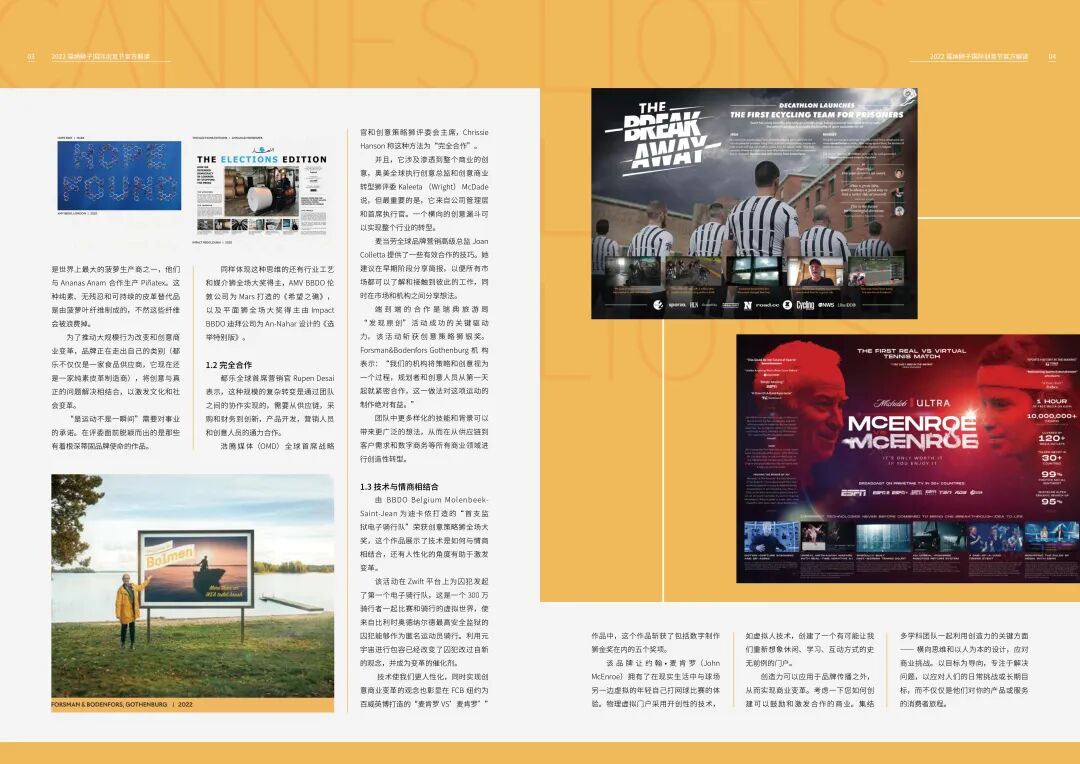Select line beginning "为了推动大规模行为改变"

[x=123, y=338]
